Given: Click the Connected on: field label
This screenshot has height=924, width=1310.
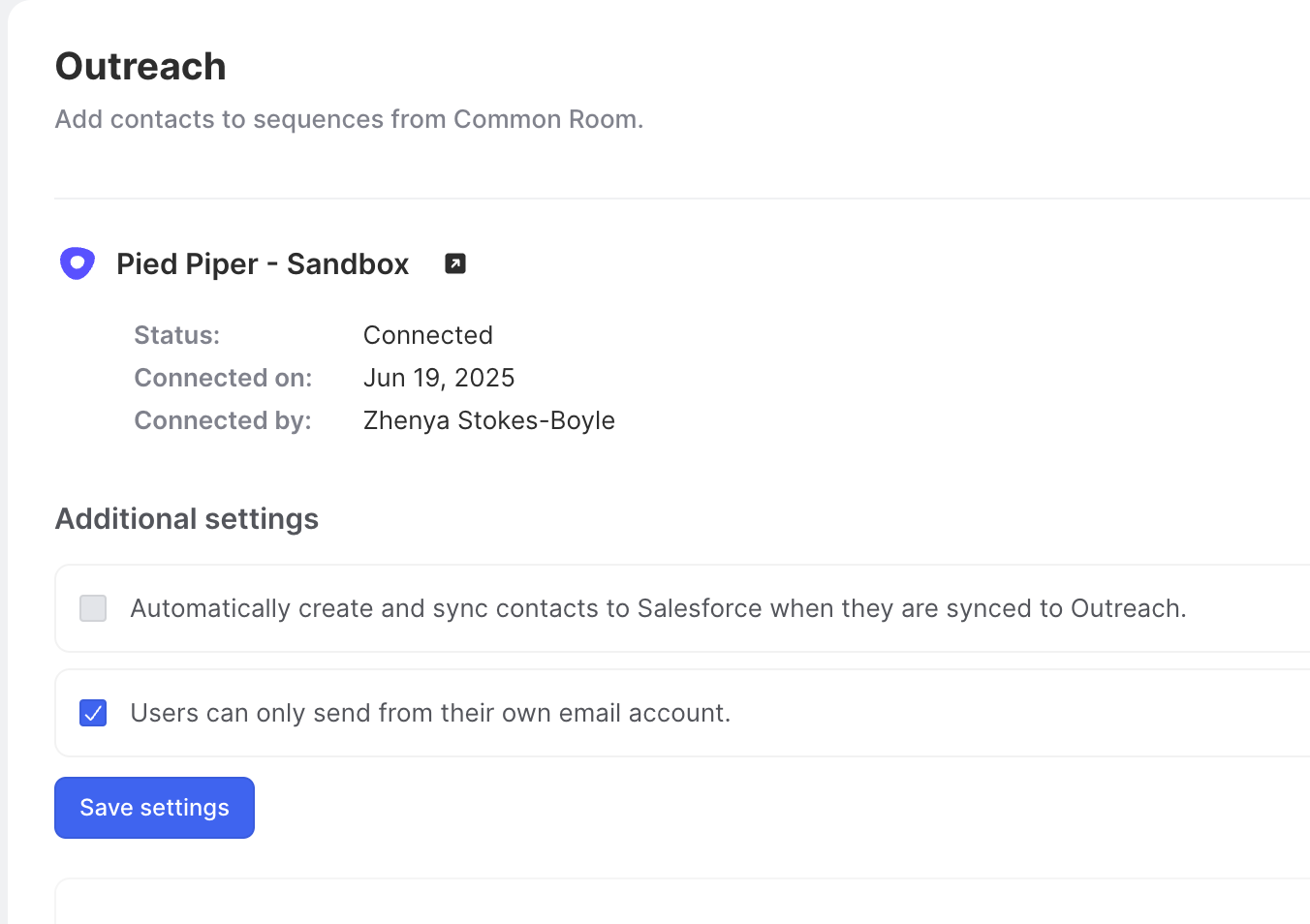Looking at the screenshot, I should point(223,378).
